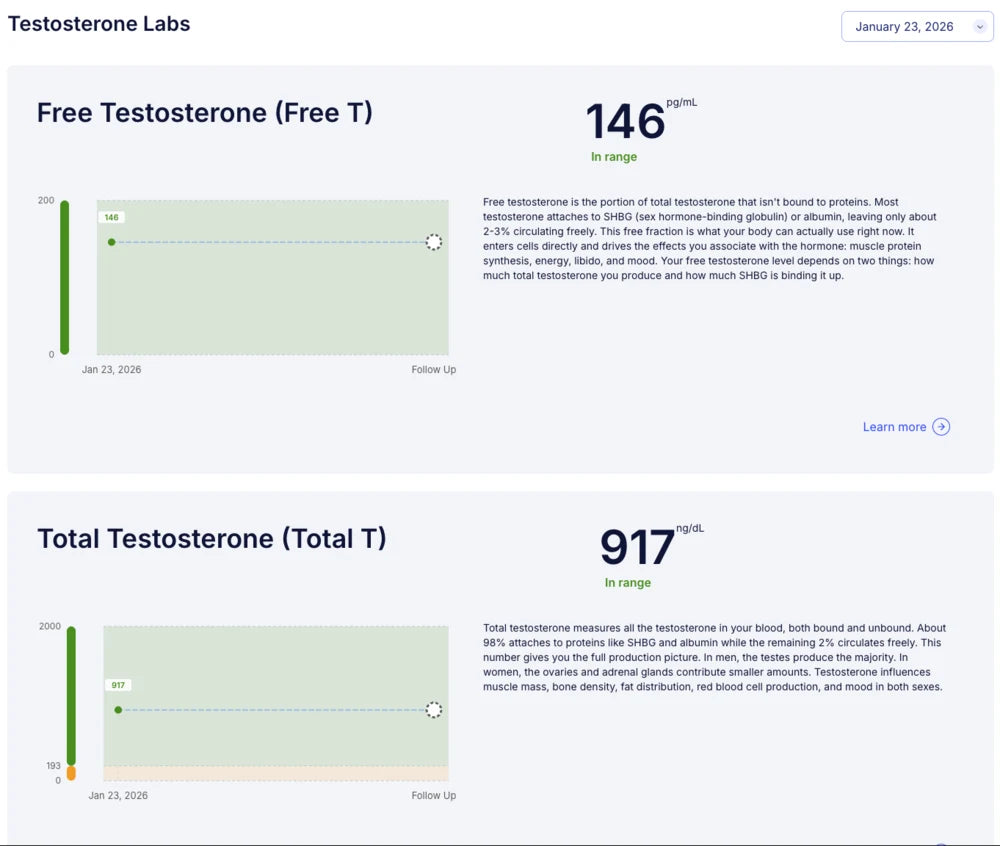Click the In range status under 146

(614, 157)
